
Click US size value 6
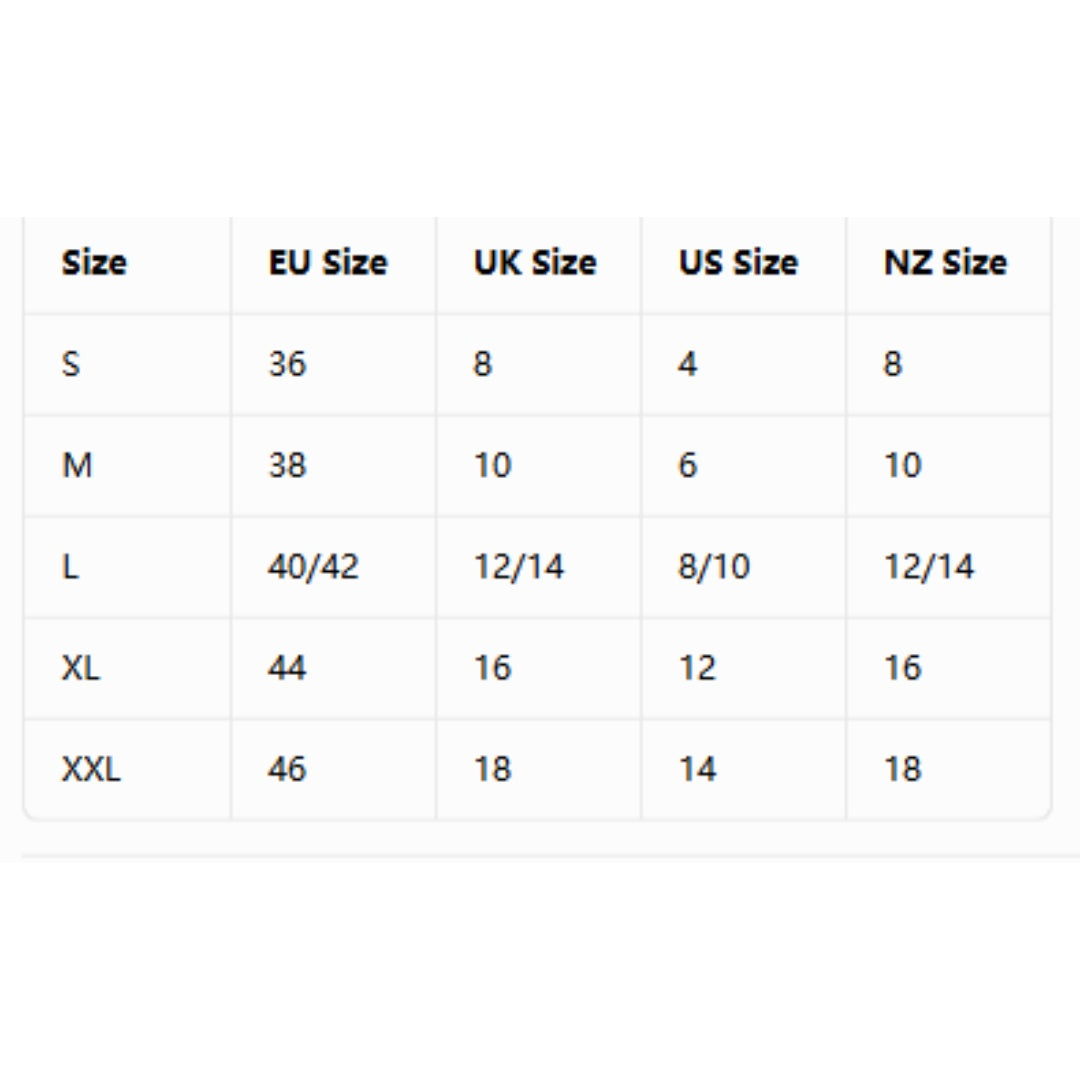(688, 465)
